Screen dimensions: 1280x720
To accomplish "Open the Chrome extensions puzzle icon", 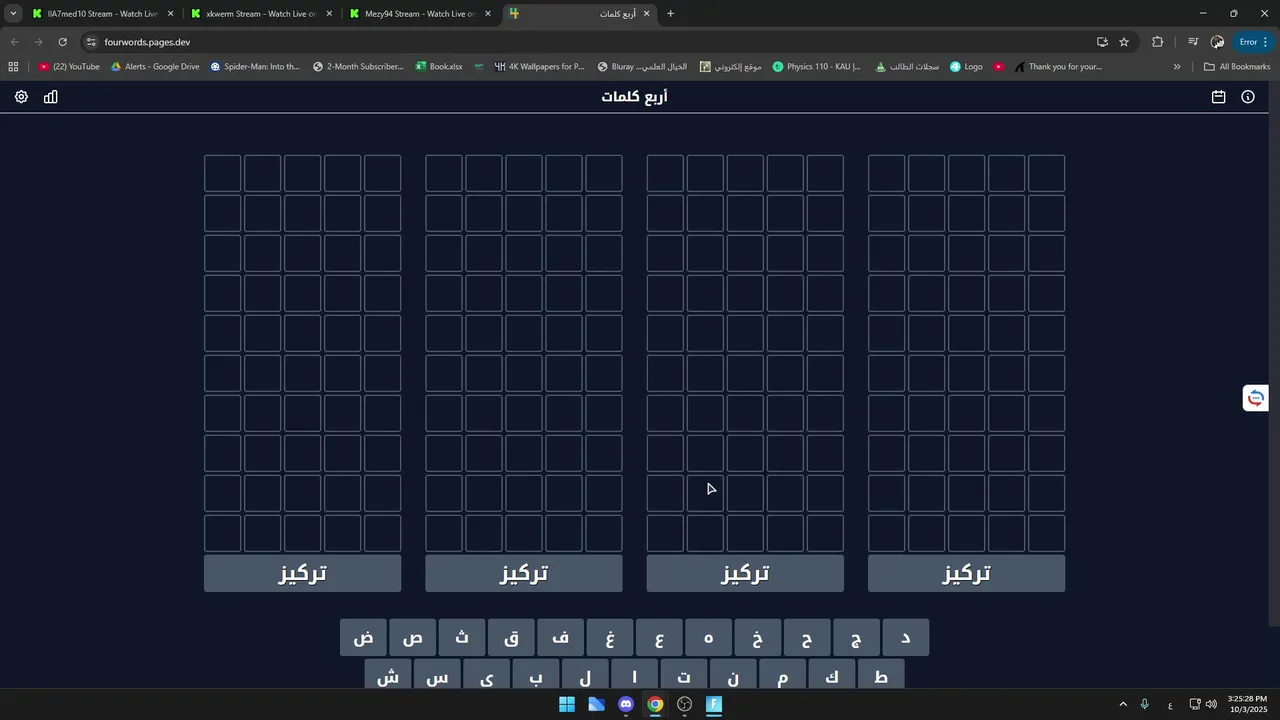I will point(1158,42).
